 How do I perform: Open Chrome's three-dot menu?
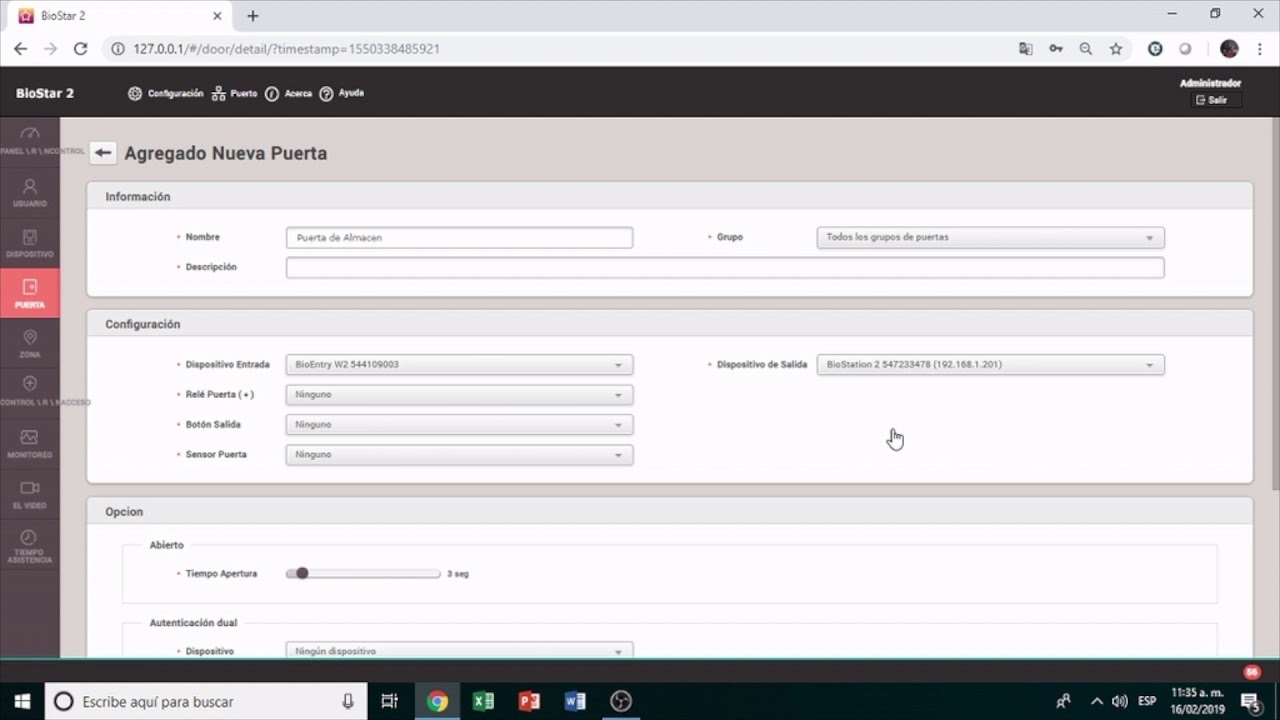(x=1260, y=48)
